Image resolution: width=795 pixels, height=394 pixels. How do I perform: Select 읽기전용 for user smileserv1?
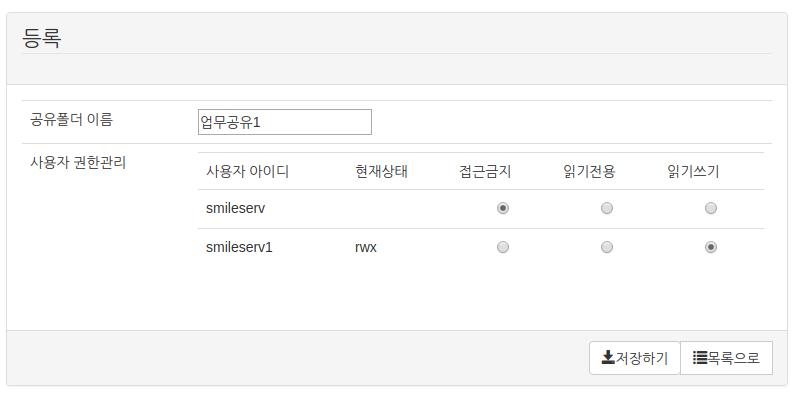606,247
